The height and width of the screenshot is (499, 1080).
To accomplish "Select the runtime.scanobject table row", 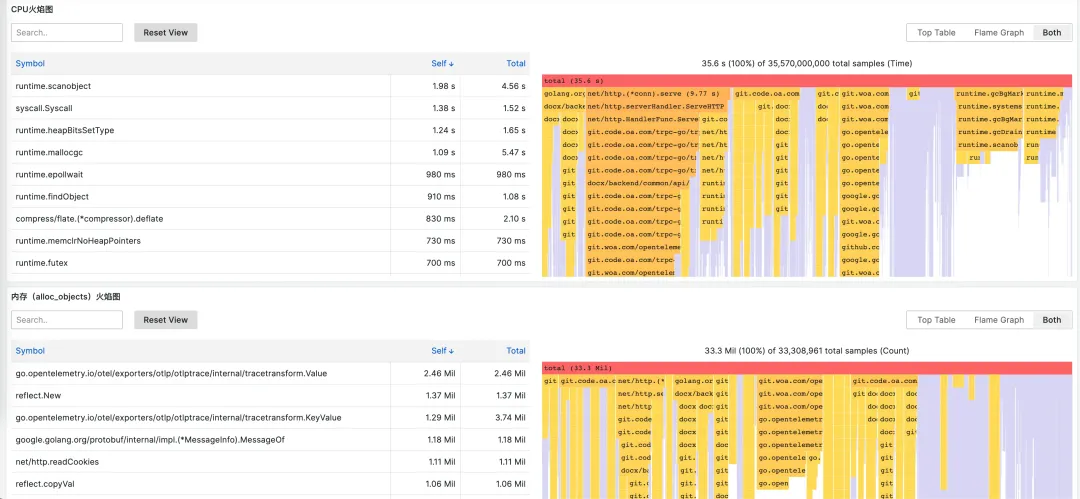I will (270, 86).
